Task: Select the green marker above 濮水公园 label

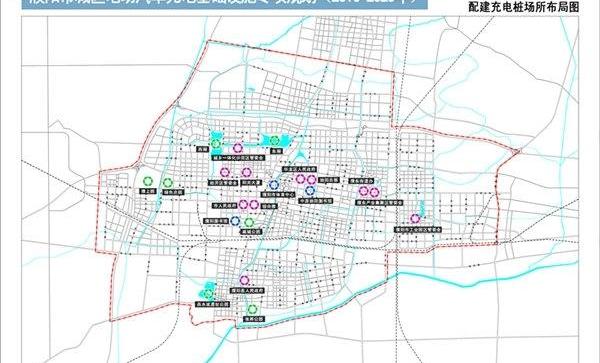Action: (252, 309)
